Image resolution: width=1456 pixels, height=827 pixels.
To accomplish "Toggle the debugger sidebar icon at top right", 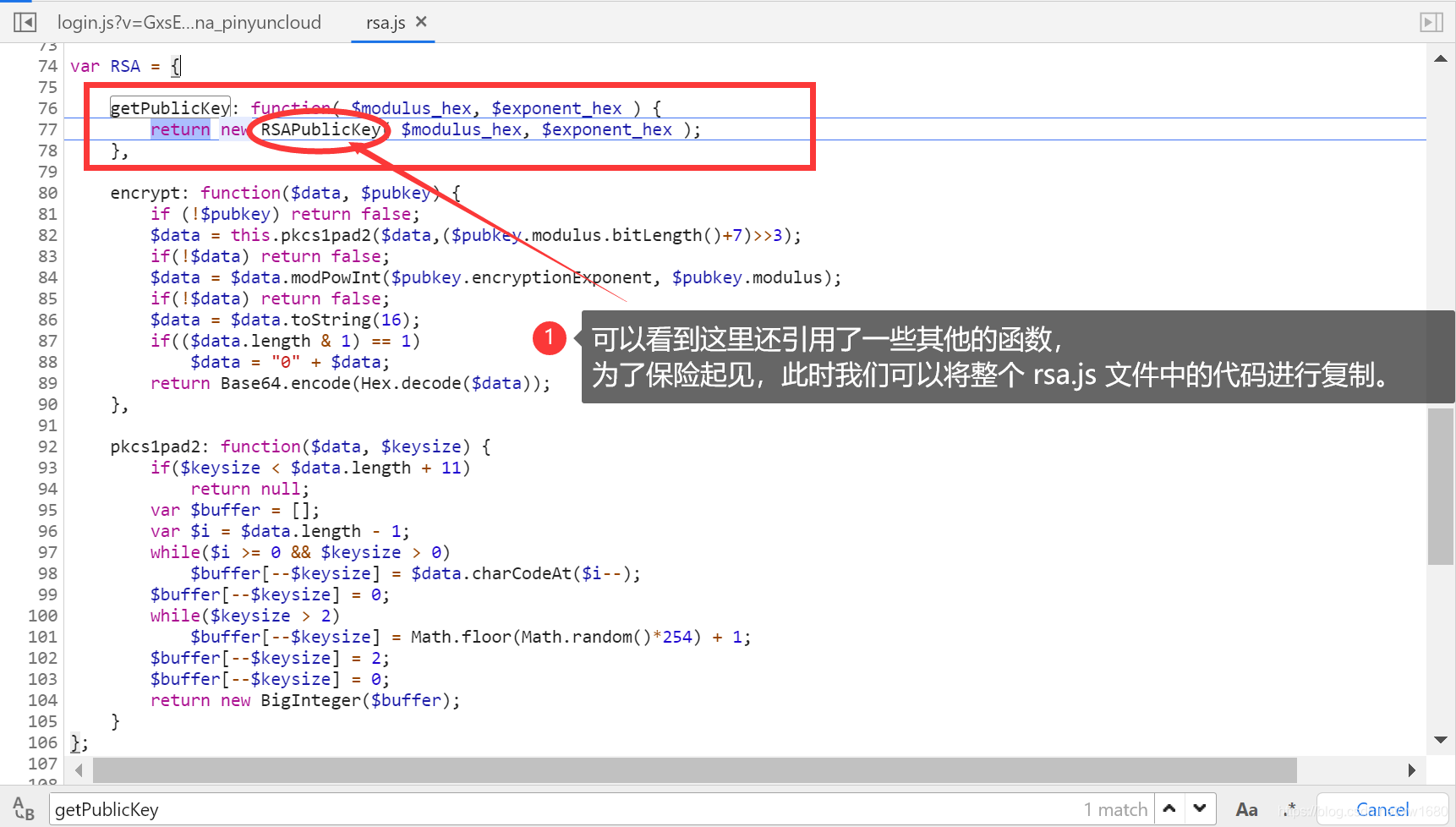I will click(x=1431, y=22).
